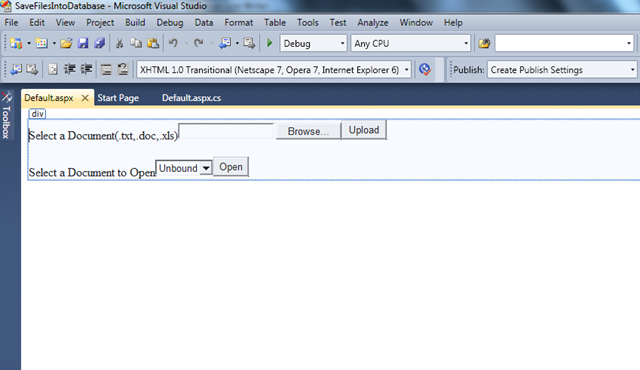Click the Paste clipboard icon
The image size is (640, 370).
[x=153, y=43]
